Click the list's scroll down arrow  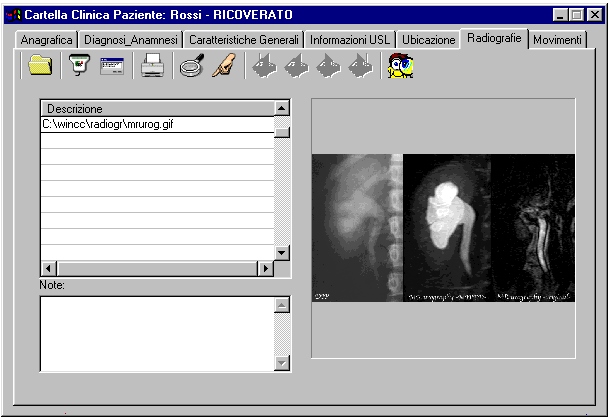pyautogui.click(x=282, y=253)
